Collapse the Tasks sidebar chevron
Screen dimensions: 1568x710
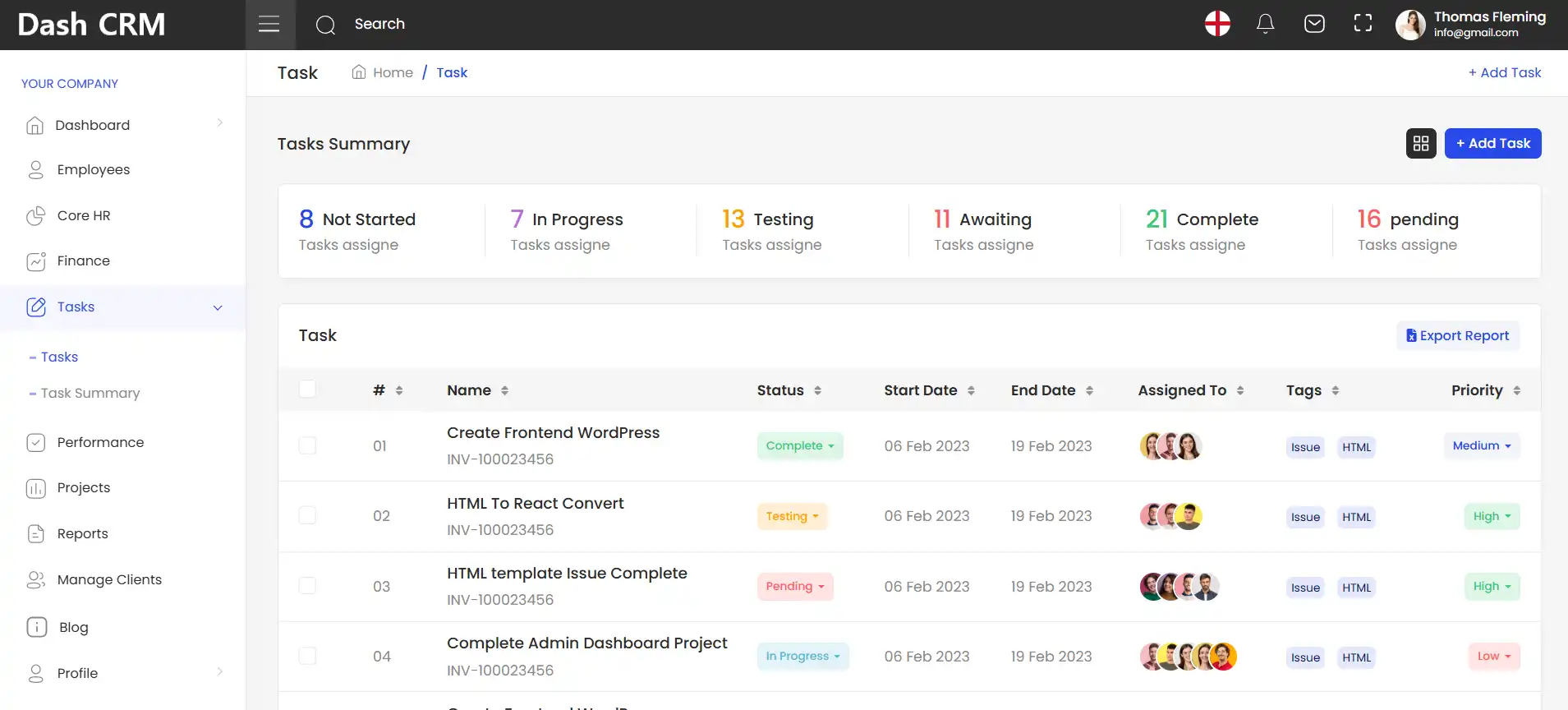pyautogui.click(x=218, y=308)
